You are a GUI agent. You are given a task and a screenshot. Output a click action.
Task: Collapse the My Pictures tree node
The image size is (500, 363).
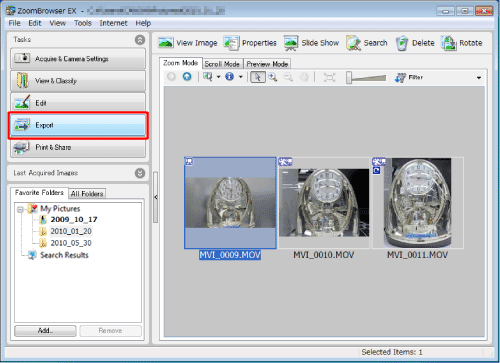tap(20, 210)
